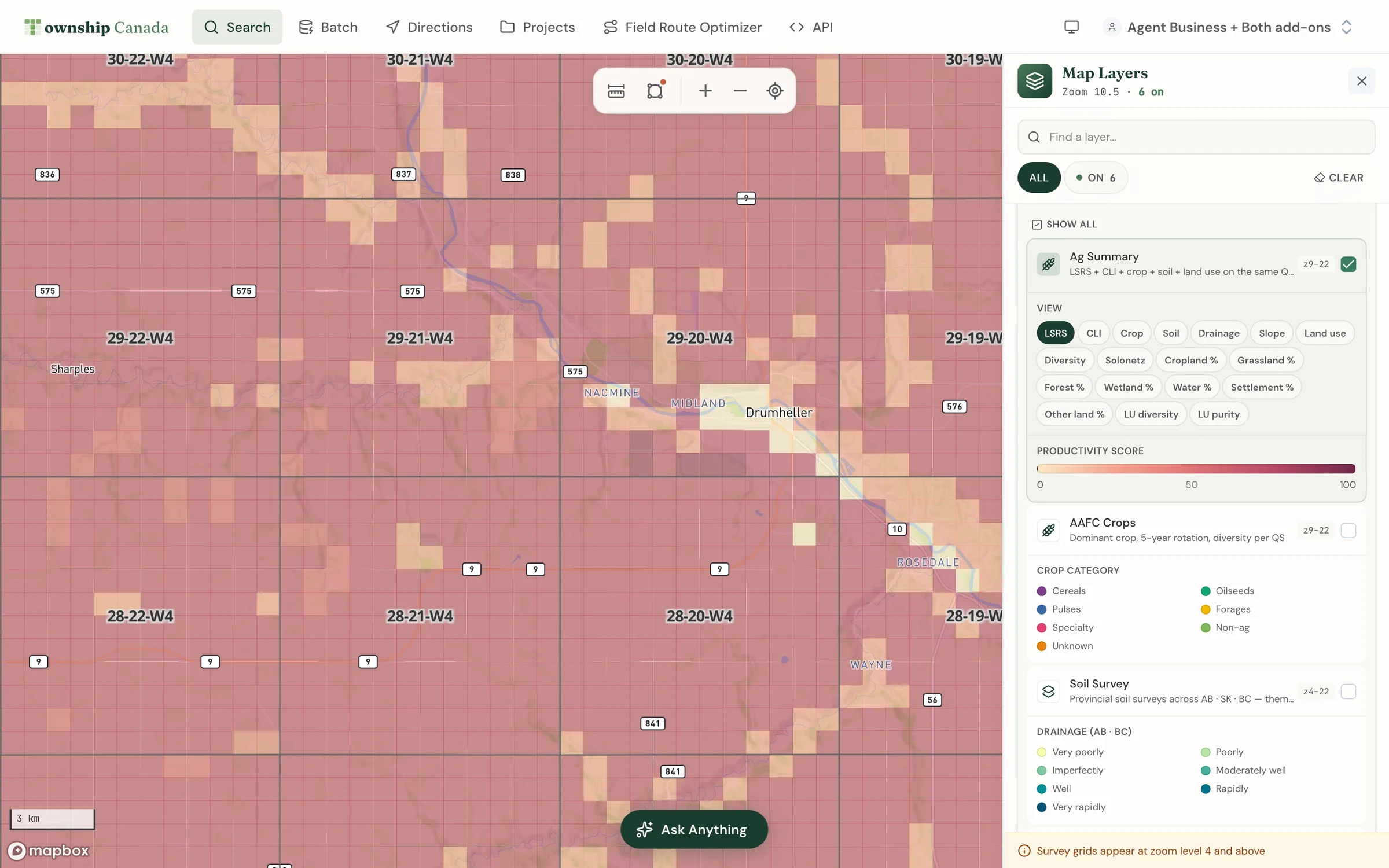Viewport: 1389px width, 868px height.
Task: Enable the AAFC Crops layer checkbox
Action: (1348, 530)
